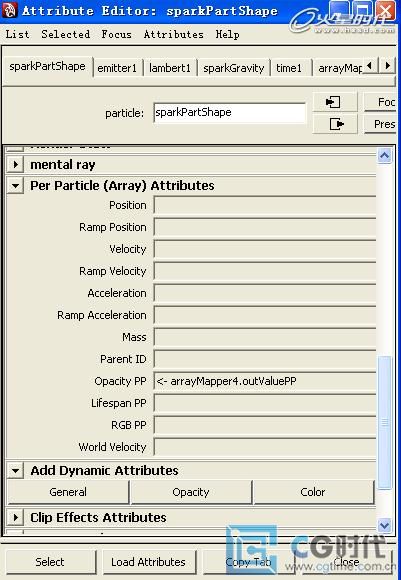Viewport: 401px width, 580px height.
Task: Click the Mass label
Action: (134, 337)
